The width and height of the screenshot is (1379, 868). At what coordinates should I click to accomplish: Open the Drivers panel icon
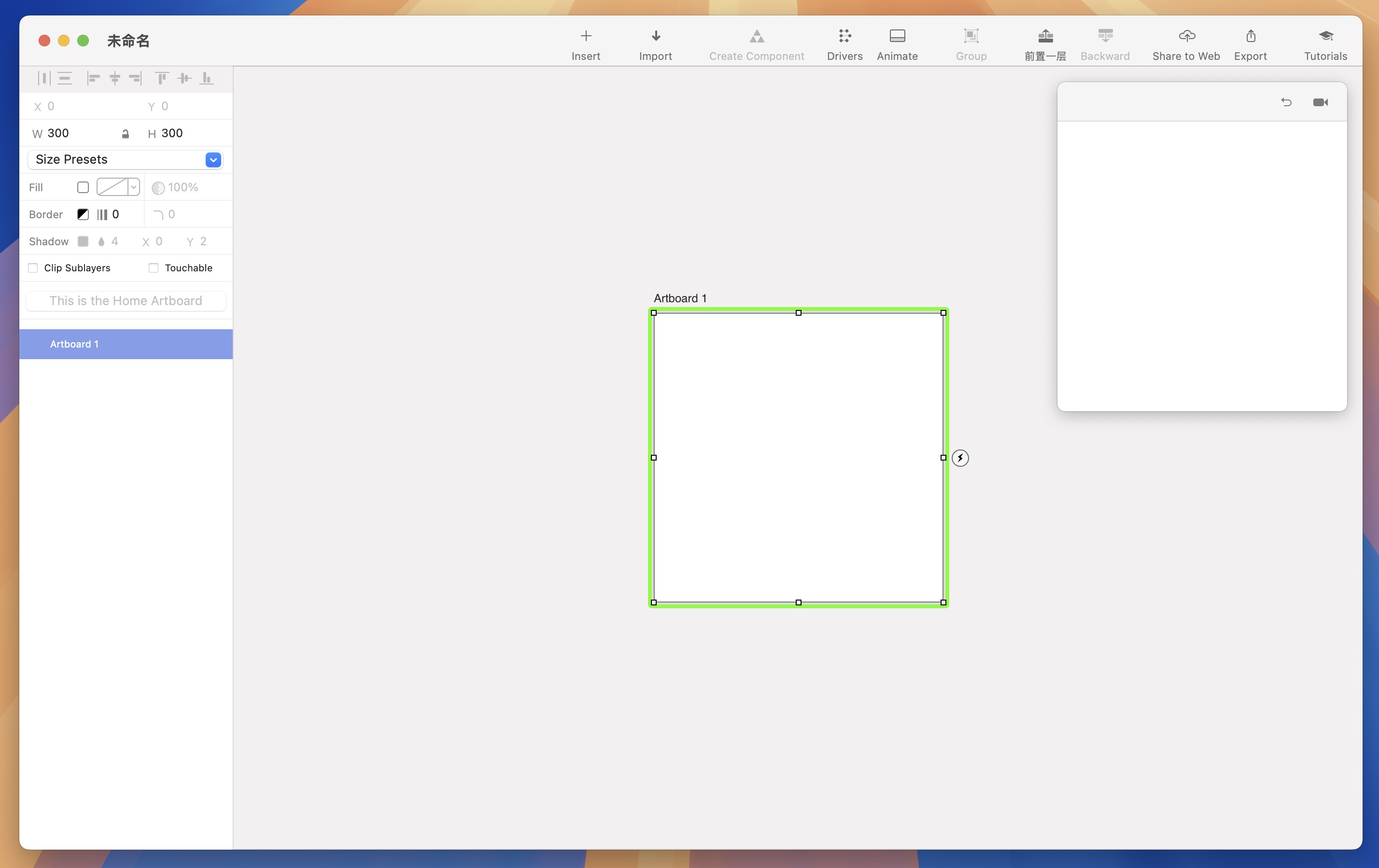(x=844, y=36)
